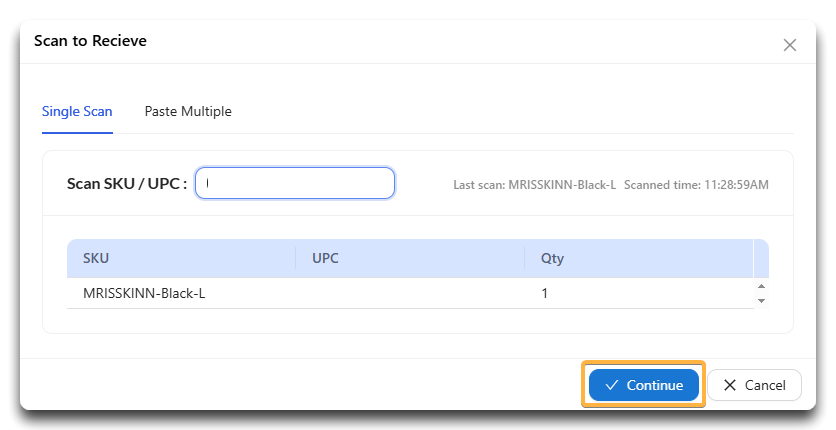Click the Qty value 1 in the row
This screenshot has height=430, width=836.
544,293
